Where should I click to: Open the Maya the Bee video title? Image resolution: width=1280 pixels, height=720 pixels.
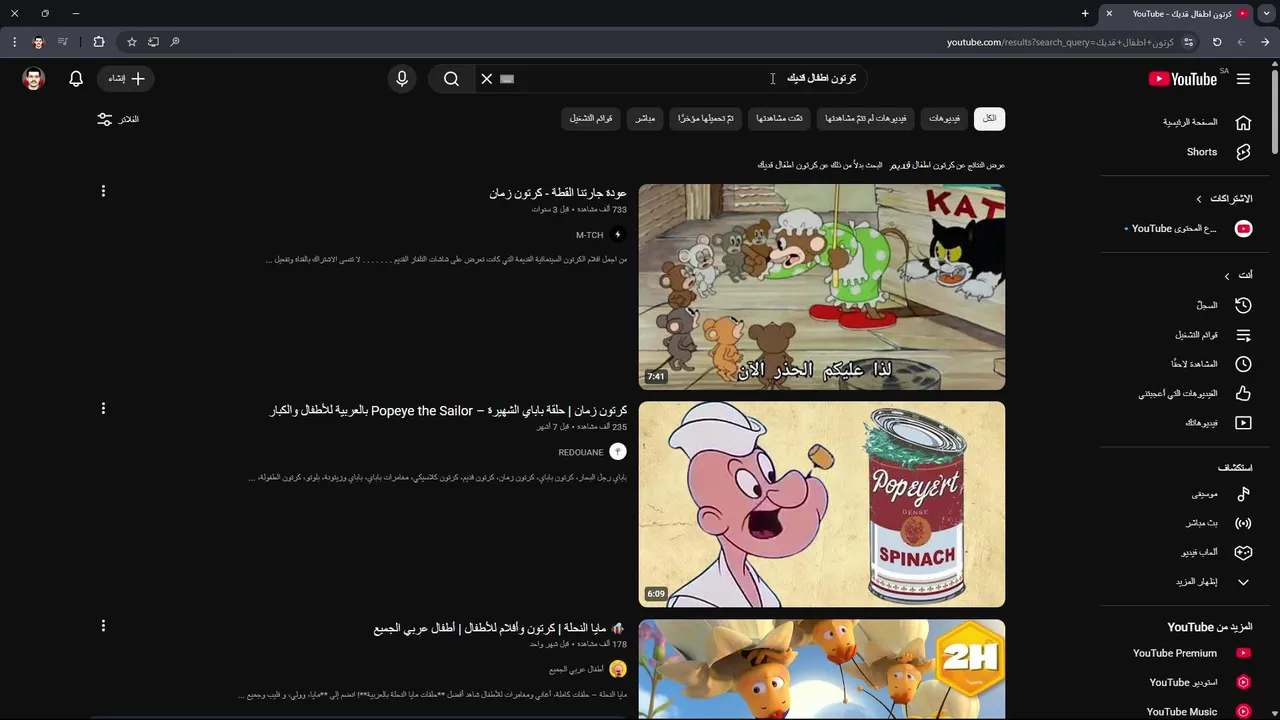coord(500,628)
